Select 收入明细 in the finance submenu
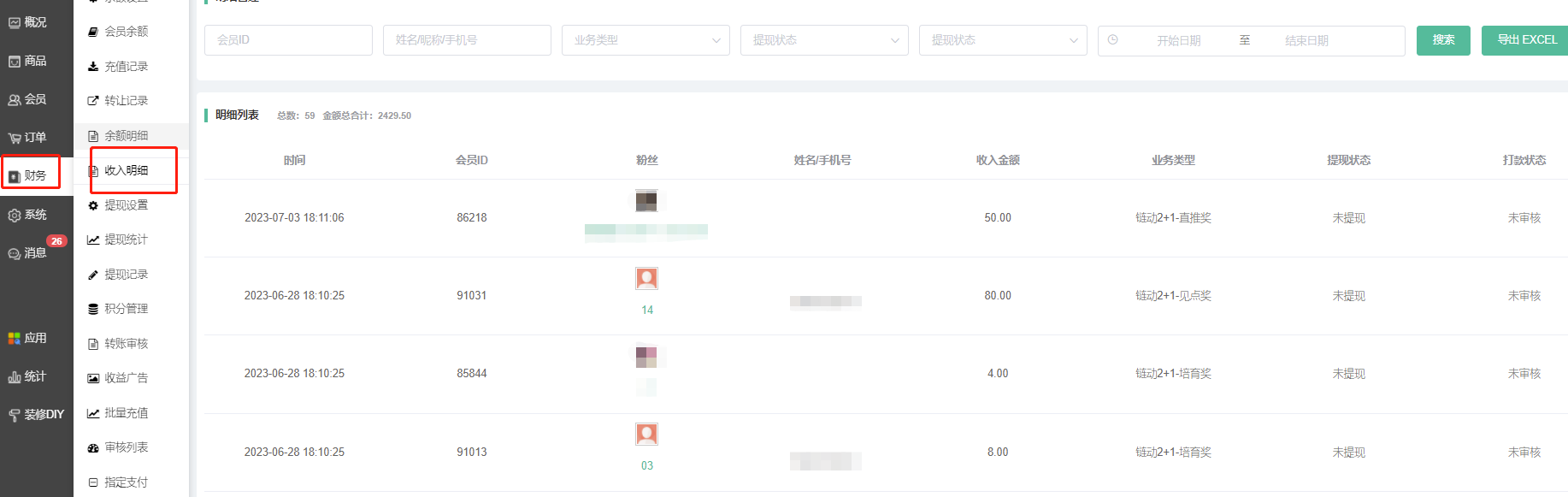This screenshot has width=1568, height=497. click(x=126, y=170)
